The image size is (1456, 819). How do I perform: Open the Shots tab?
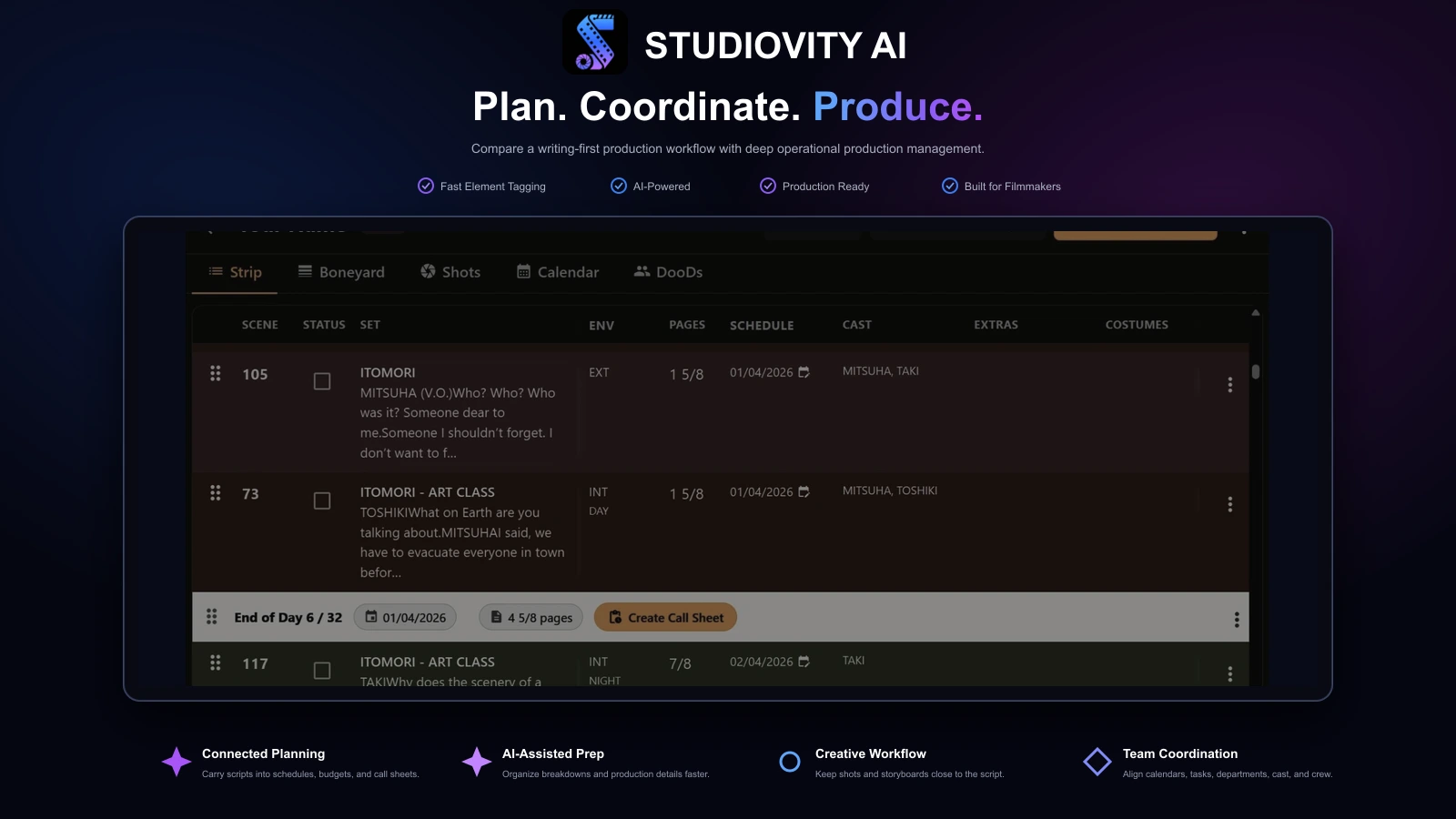point(450,272)
